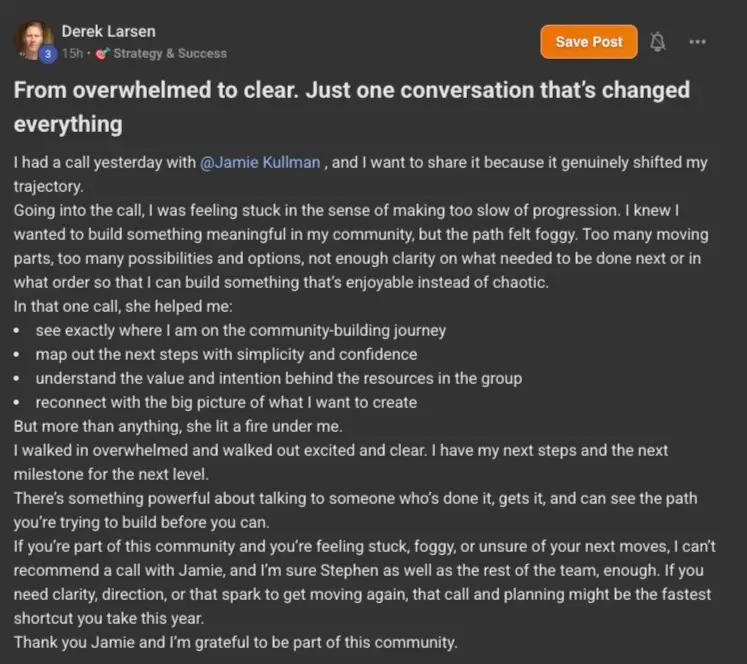Click the level 3 badge on avatar
Viewport: 747px width, 664px height.
pos(47,53)
